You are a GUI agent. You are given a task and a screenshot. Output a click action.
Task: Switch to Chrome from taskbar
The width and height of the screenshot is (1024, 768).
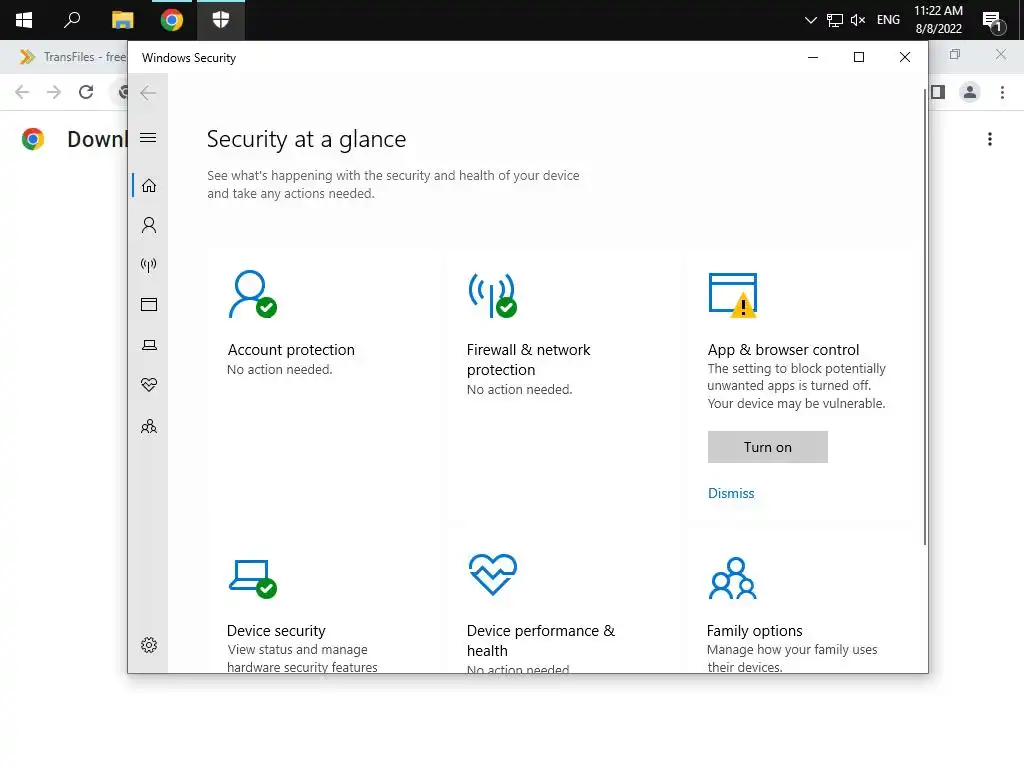click(172, 20)
